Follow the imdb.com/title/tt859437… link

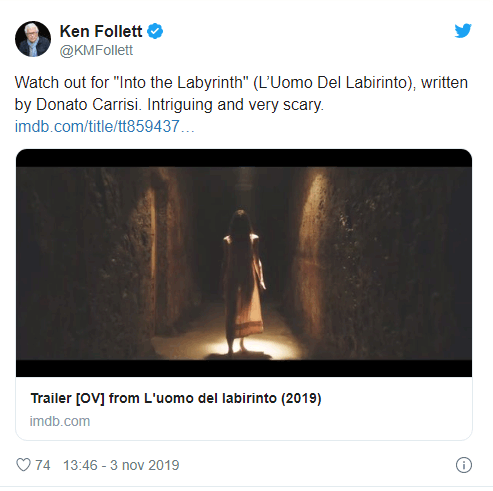click(104, 126)
